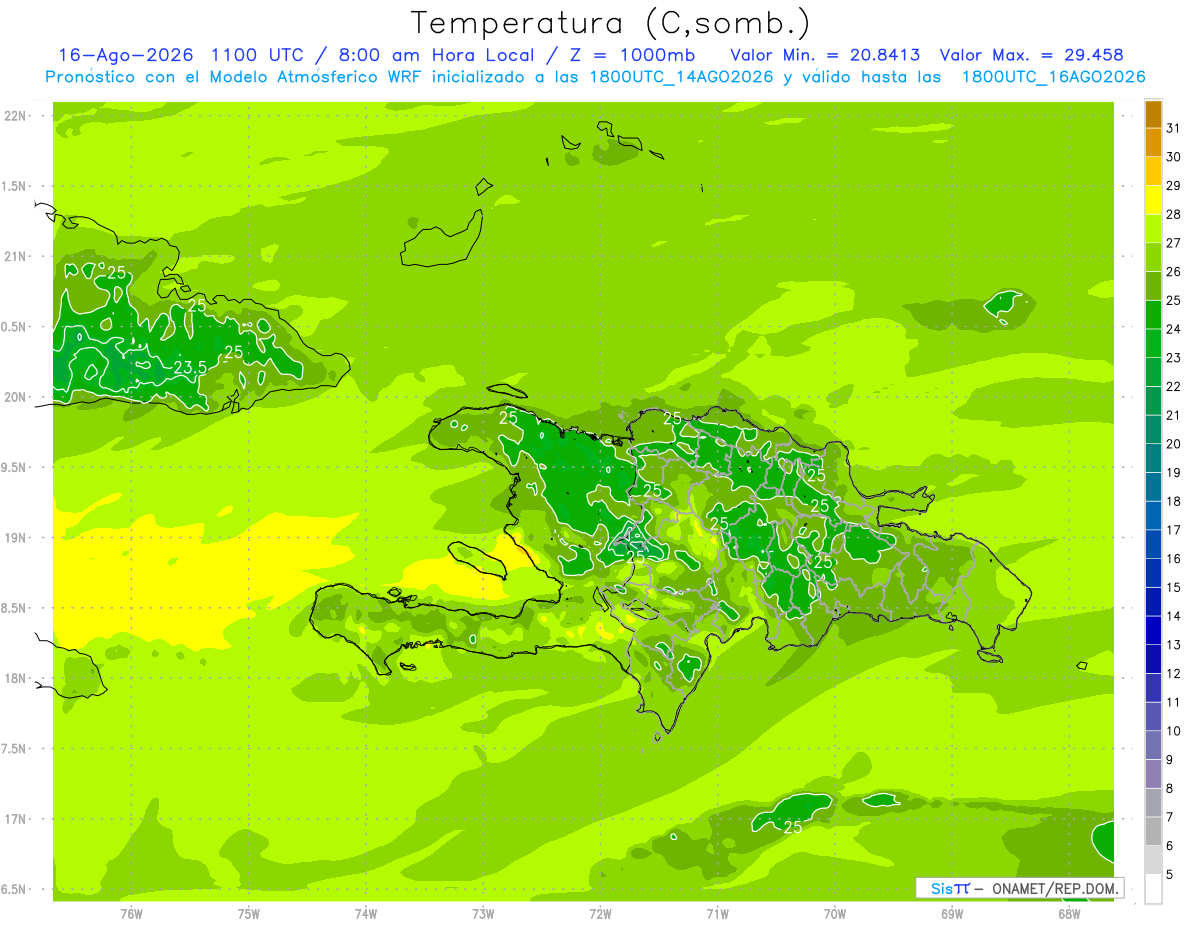Click colorbar label '27'

pos(1174,243)
